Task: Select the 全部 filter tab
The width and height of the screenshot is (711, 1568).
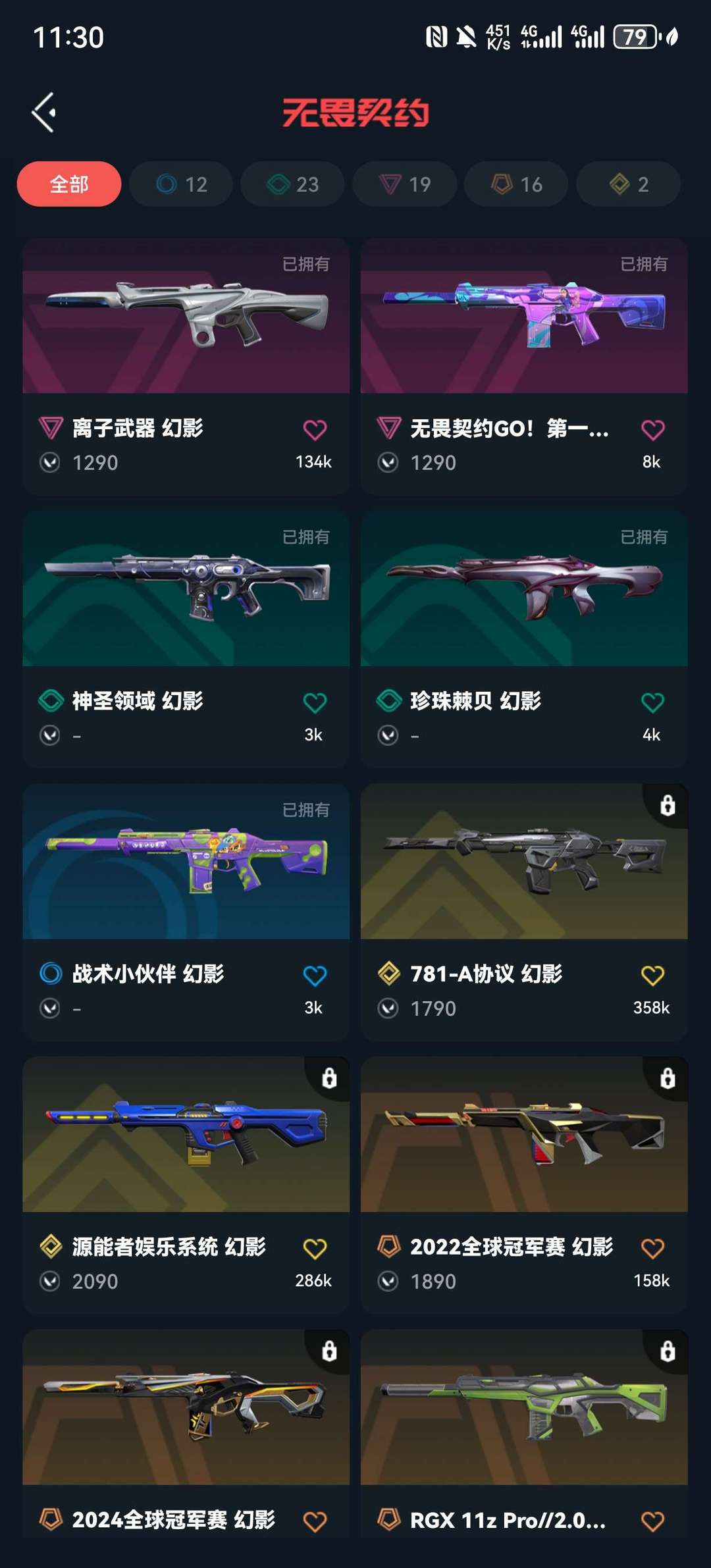Action: [69, 184]
